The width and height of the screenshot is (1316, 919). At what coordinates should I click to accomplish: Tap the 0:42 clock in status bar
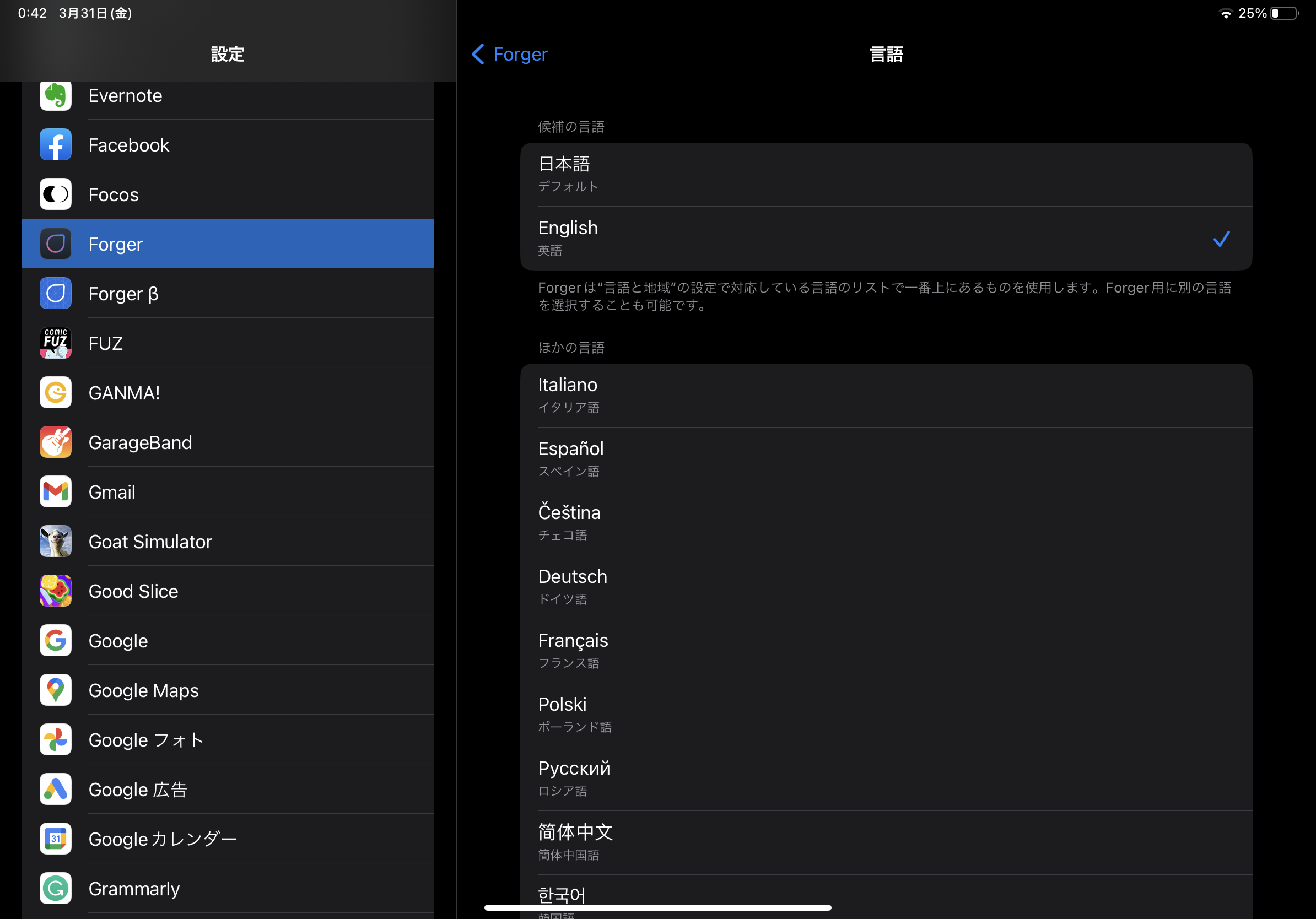pyautogui.click(x=33, y=13)
